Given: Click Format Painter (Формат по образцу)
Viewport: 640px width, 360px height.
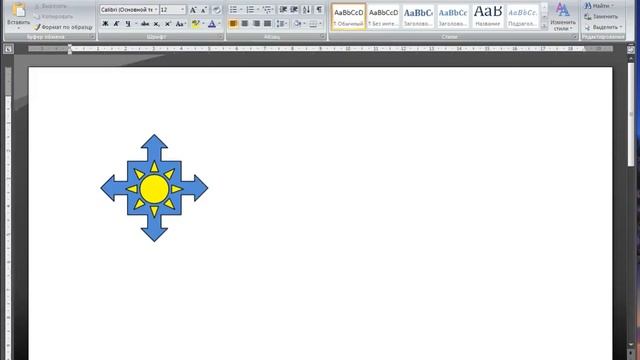Looking at the screenshot, I should pos(63,27).
